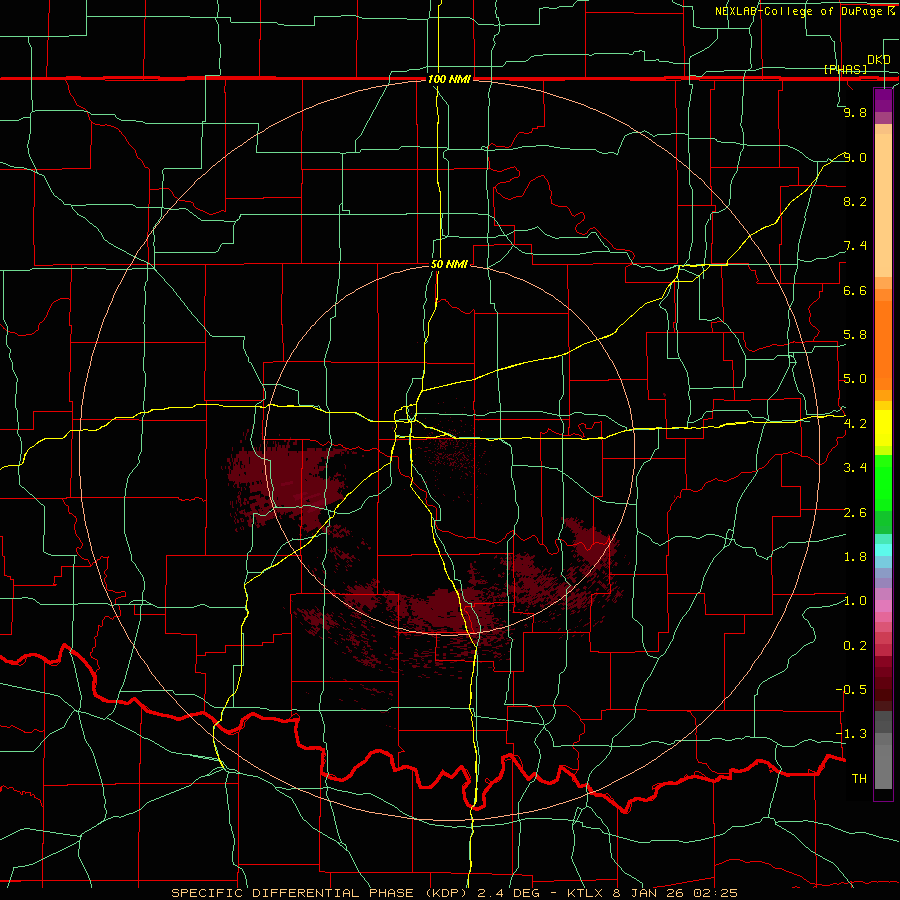Image resolution: width=900 pixels, height=900 pixels.
Task: Click the 100 NMI range ring label
Action: (x=449, y=79)
